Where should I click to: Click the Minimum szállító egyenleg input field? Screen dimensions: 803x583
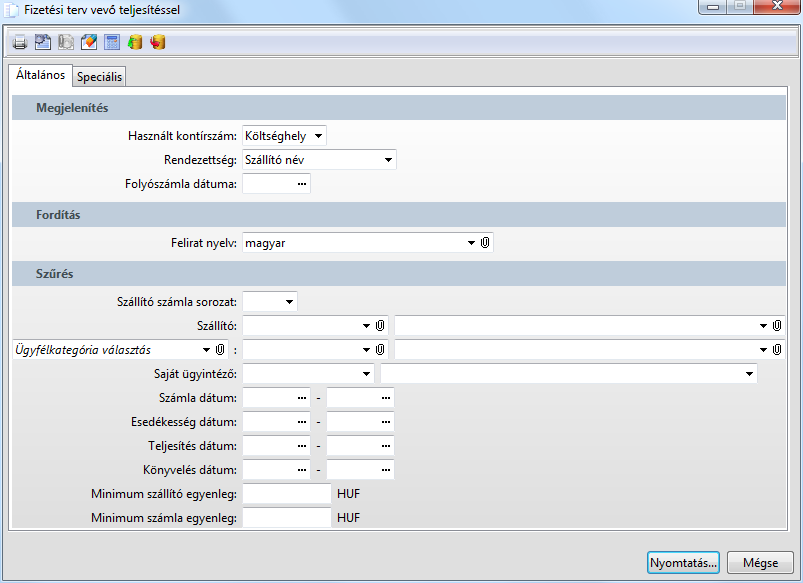click(287, 494)
